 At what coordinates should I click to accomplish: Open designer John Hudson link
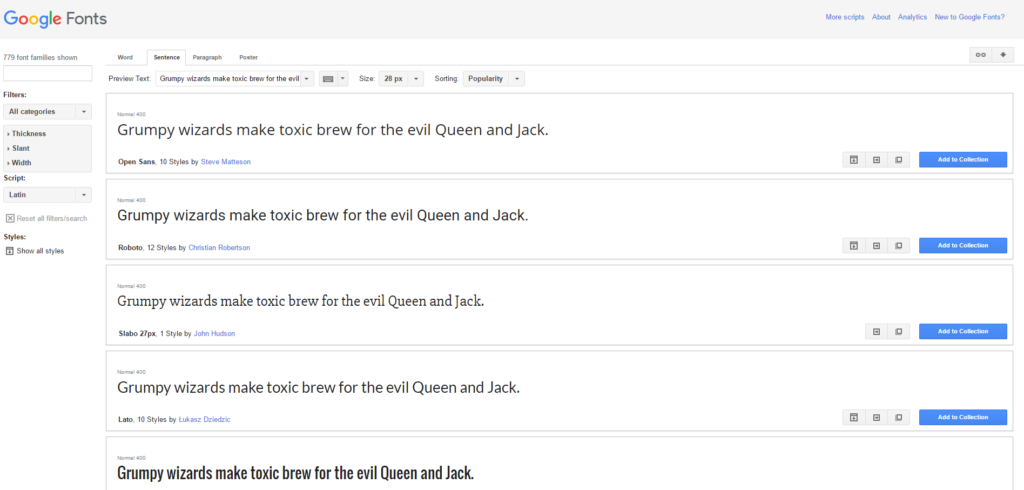click(214, 333)
